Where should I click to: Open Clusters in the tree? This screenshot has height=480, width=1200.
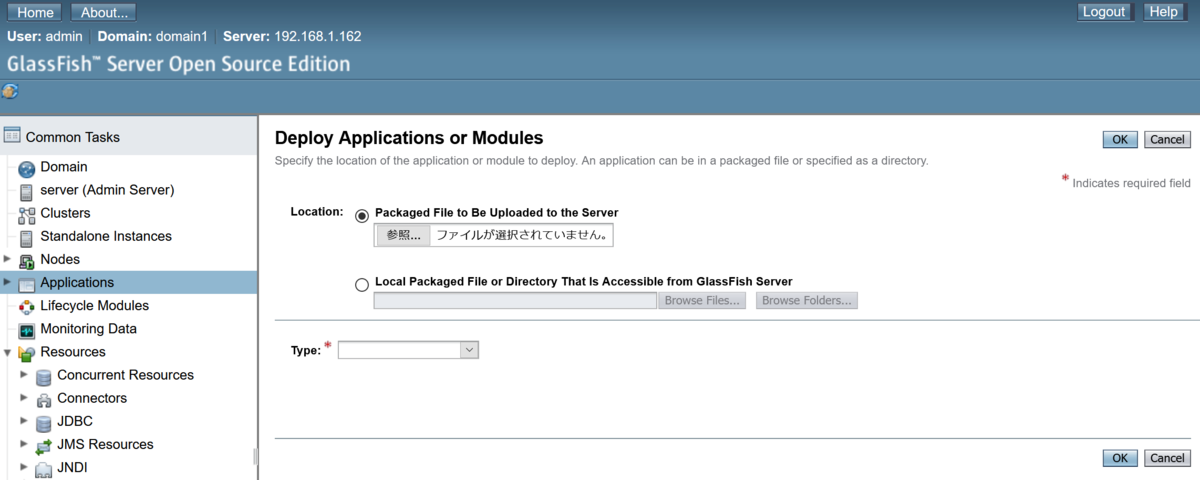pyautogui.click(x=65, y=213)
